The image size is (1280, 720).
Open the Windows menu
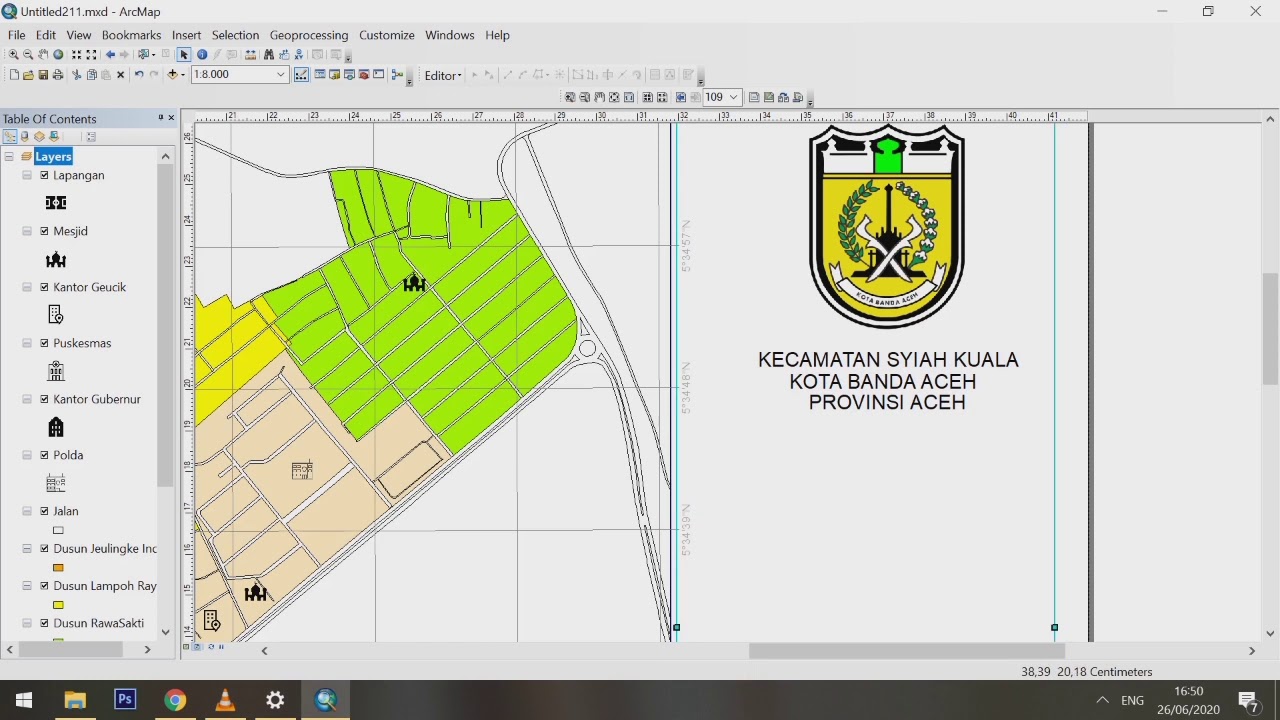(x=450, y=35)
